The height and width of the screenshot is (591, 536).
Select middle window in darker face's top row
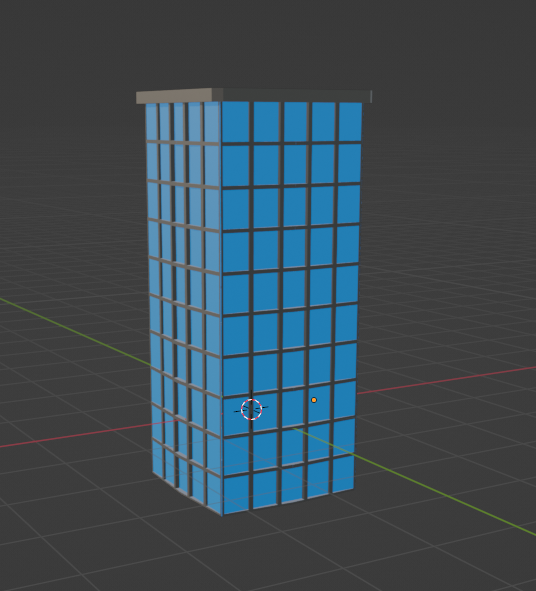294,122
